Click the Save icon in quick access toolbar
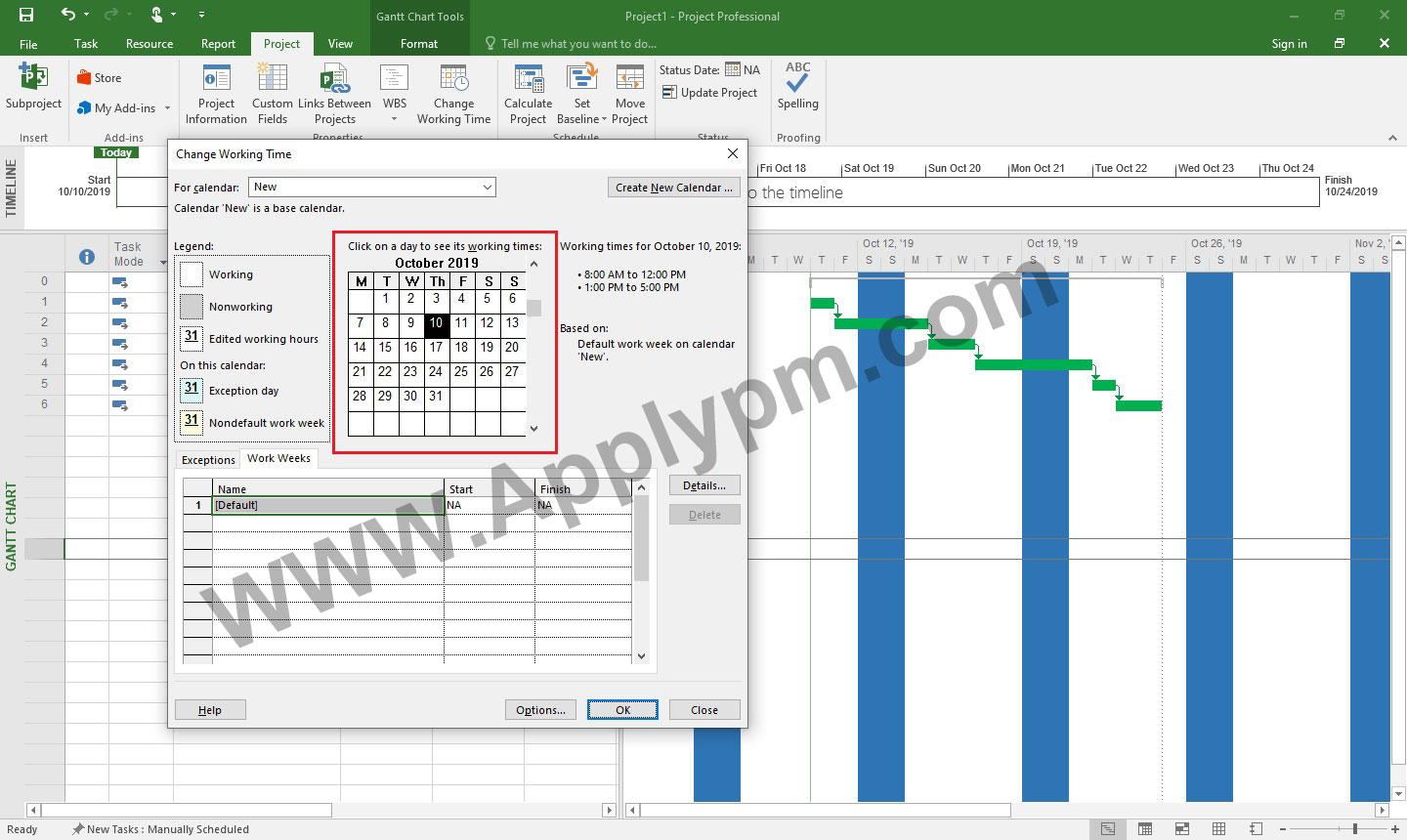1407x840 pixels. point(26,15)
